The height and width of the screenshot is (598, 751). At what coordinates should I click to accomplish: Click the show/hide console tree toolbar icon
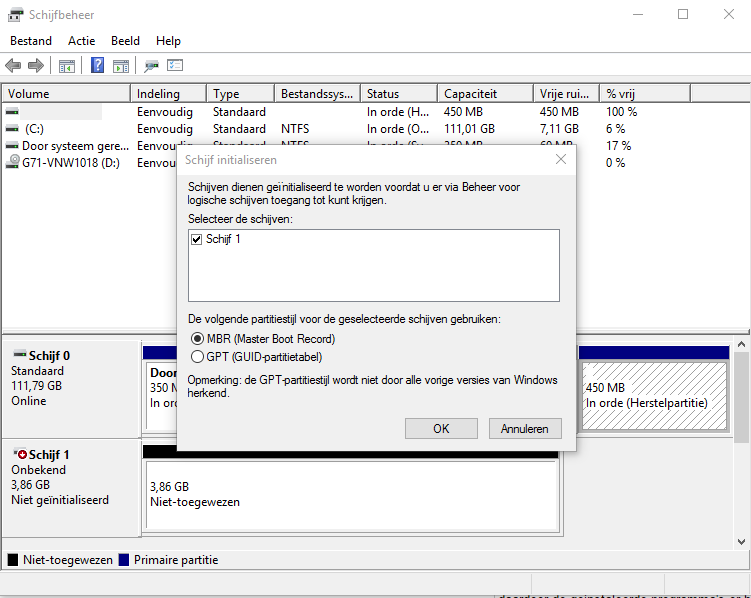pyautogui.click(x=67, y=66)
